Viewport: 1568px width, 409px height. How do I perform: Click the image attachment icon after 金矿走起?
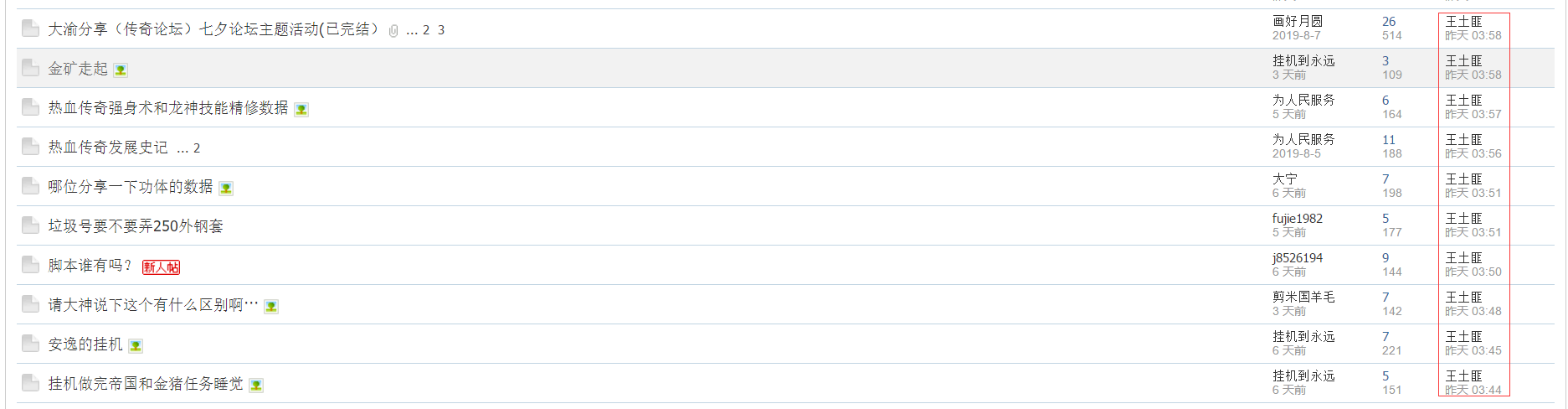[121, 70]
